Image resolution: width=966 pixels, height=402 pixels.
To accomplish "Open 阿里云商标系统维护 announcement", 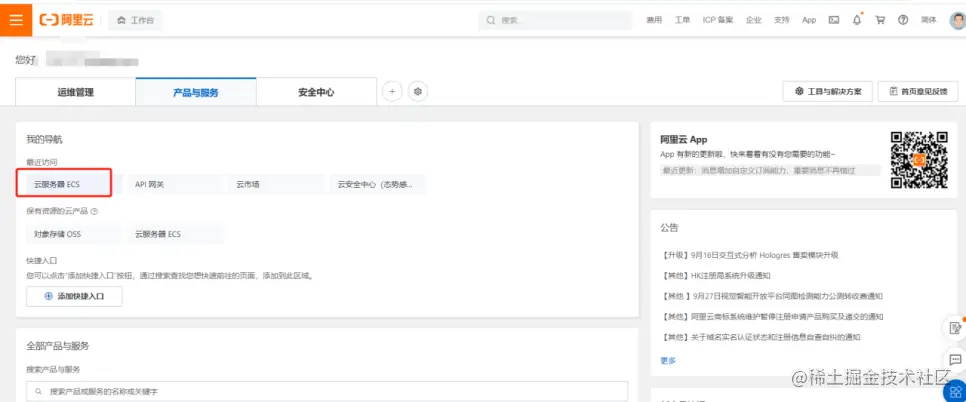I will point(772,316).
